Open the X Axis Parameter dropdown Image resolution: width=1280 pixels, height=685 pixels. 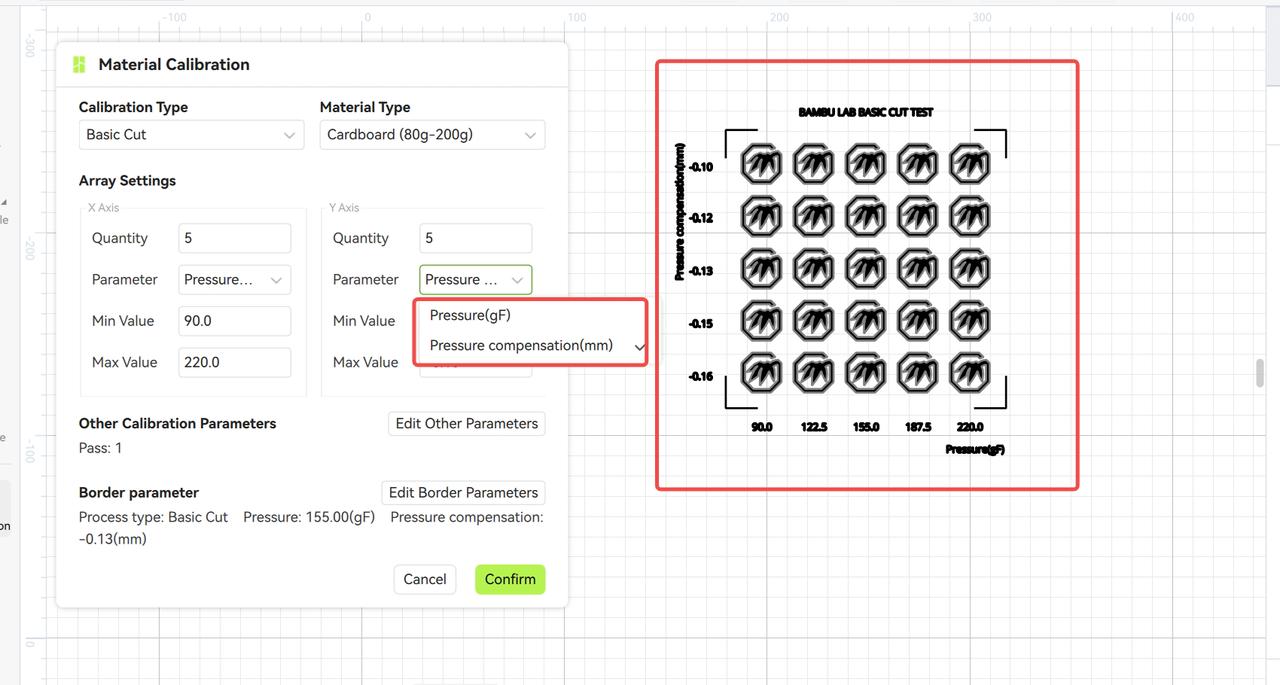[x=234, y=280]
